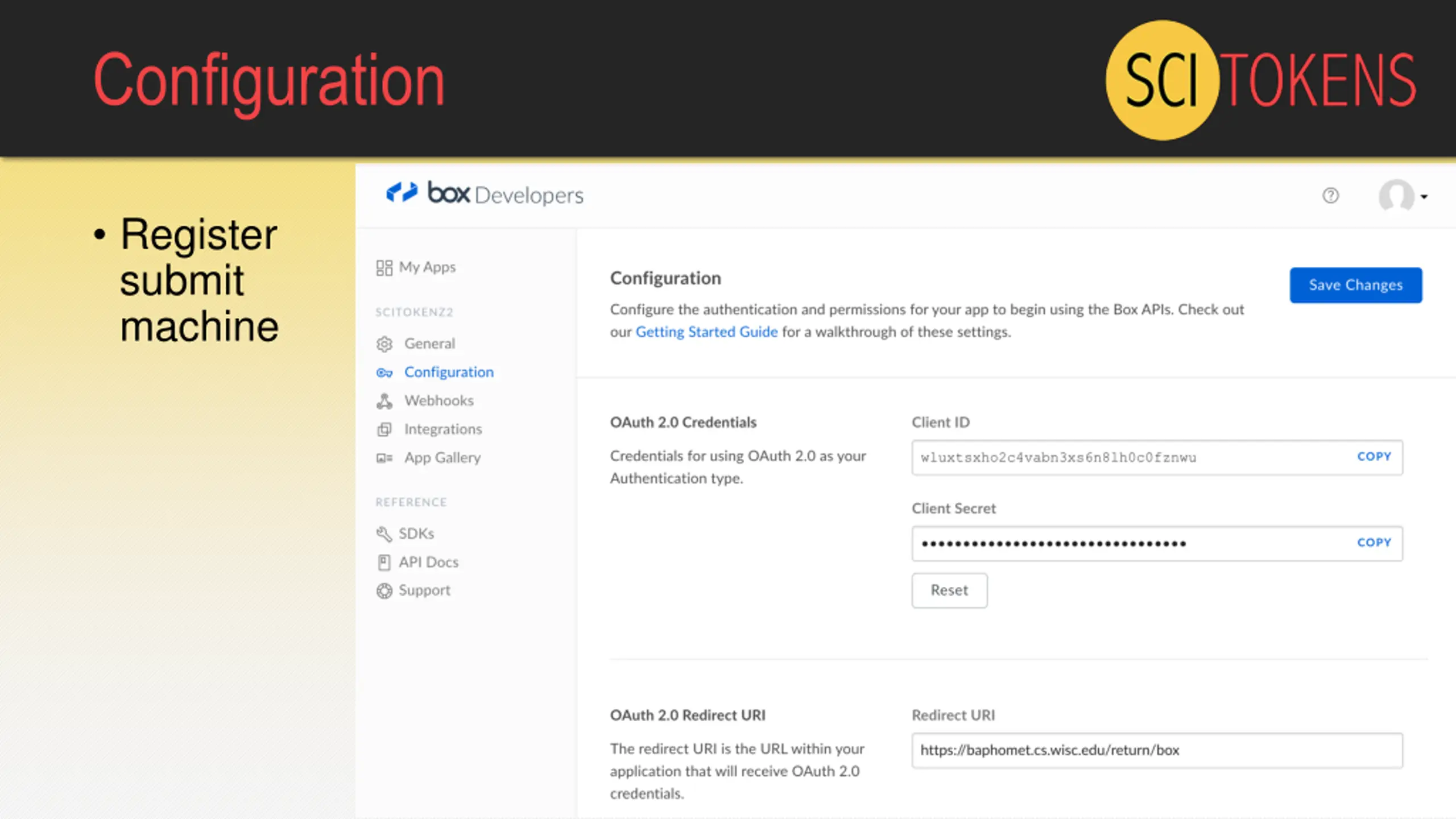Open the My Apps grid icon
The height and width of the screenshot is (819, 1456).
point(384,267)
